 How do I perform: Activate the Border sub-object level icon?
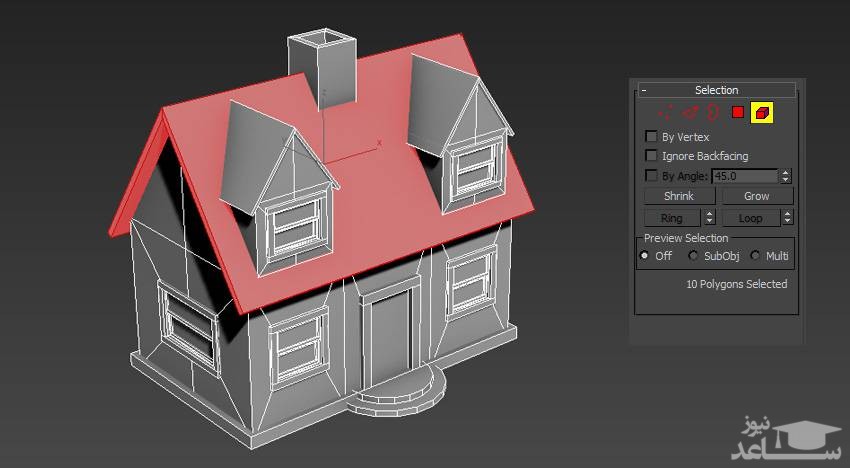click(714, 113)
